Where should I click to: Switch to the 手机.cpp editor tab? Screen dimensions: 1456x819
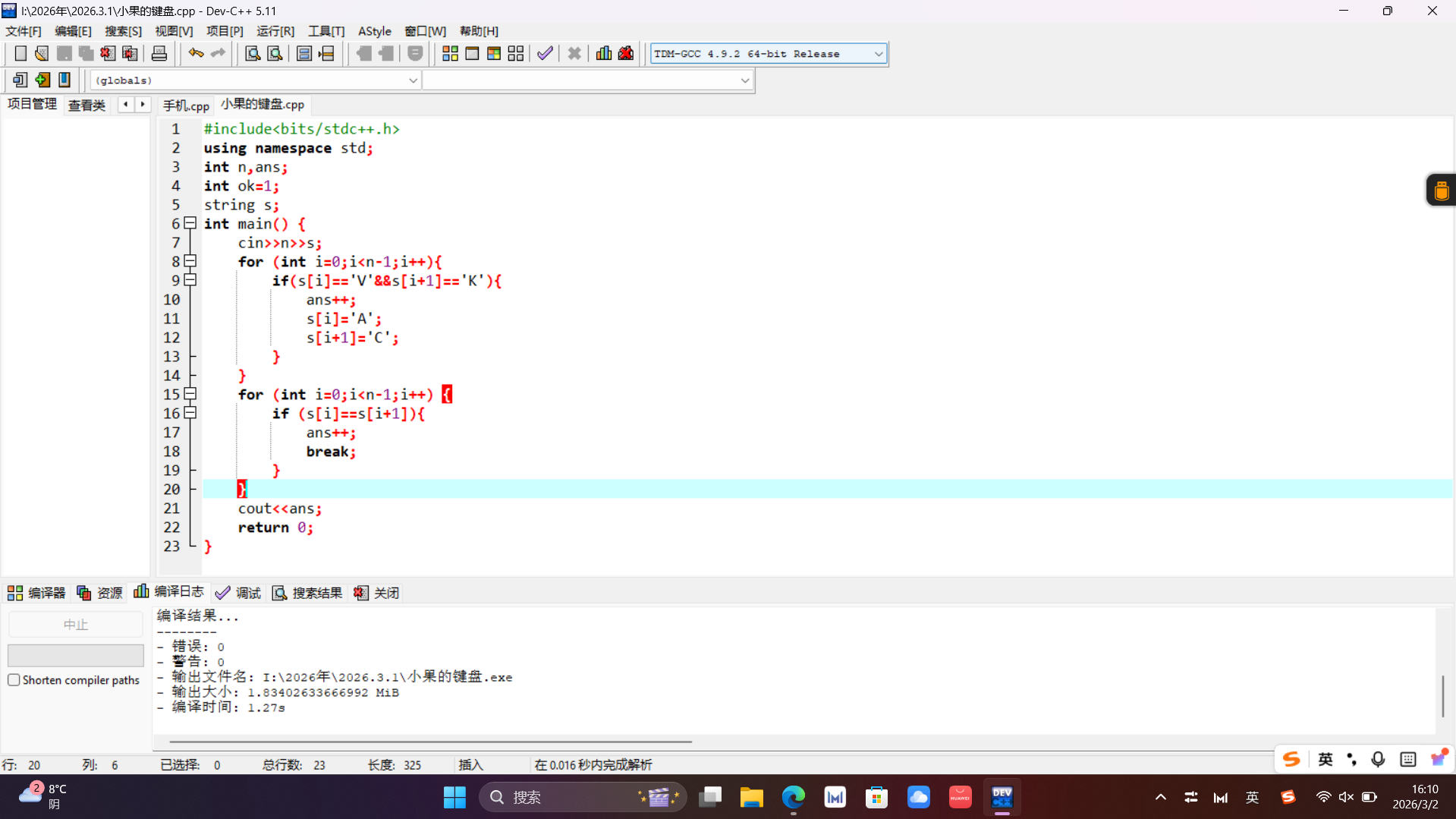[186, 106]
